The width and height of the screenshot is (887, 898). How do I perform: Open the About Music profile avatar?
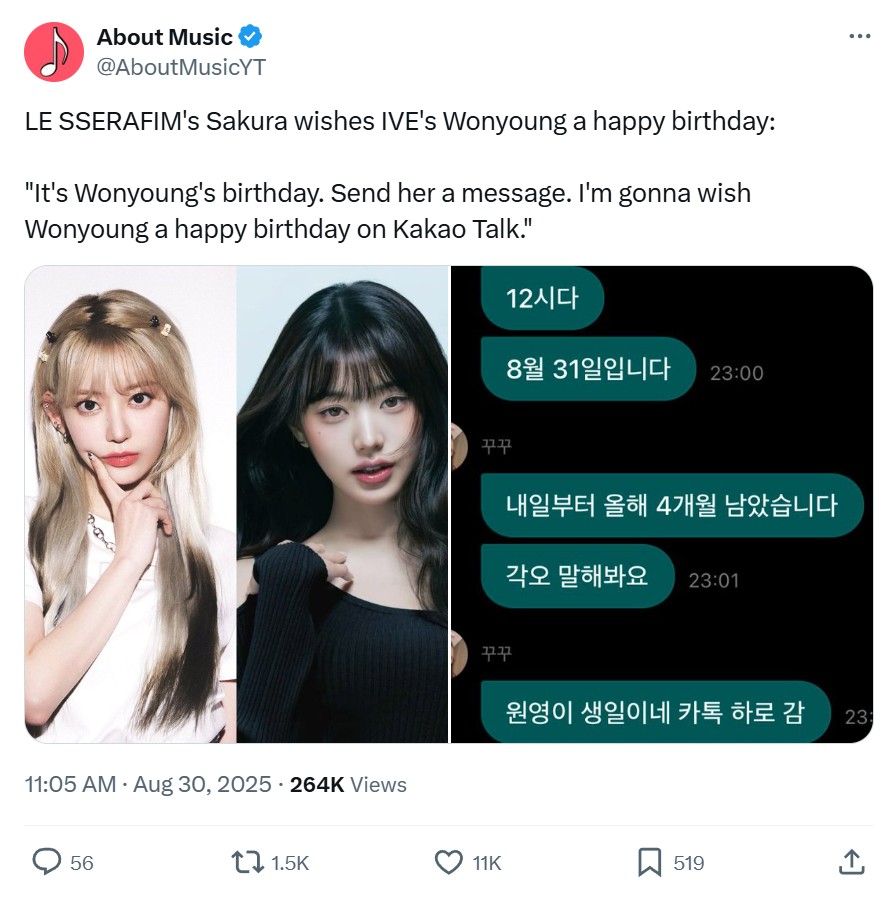tap(54, 52)
